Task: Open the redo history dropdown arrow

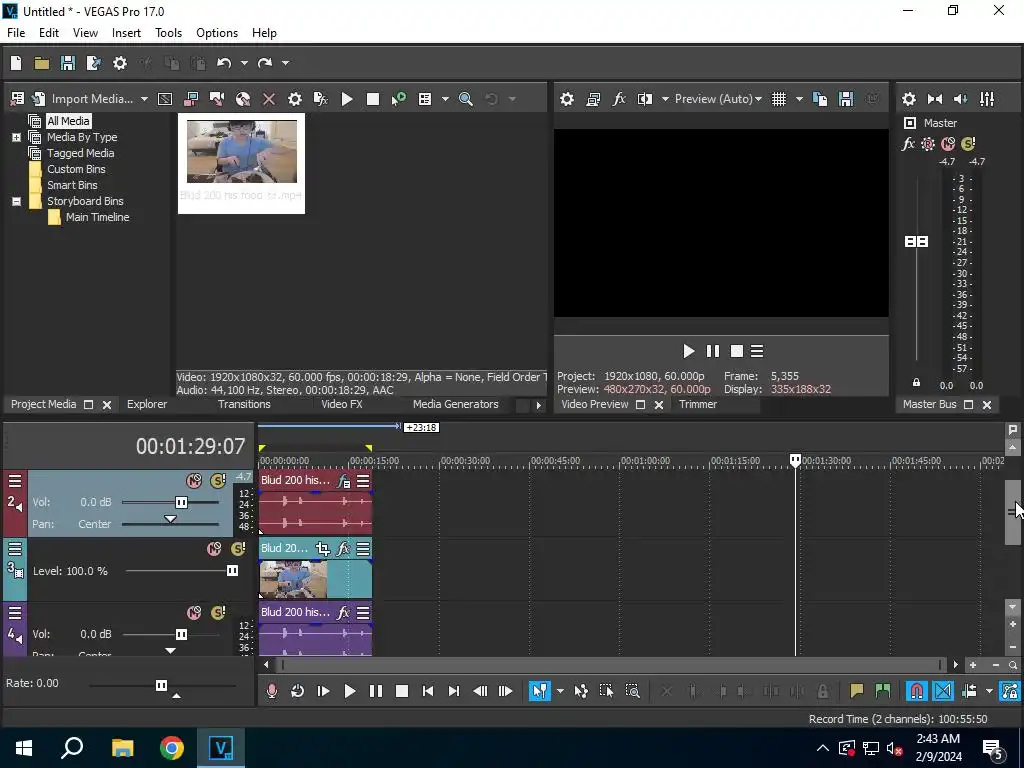Action: [x=285, y=63]
